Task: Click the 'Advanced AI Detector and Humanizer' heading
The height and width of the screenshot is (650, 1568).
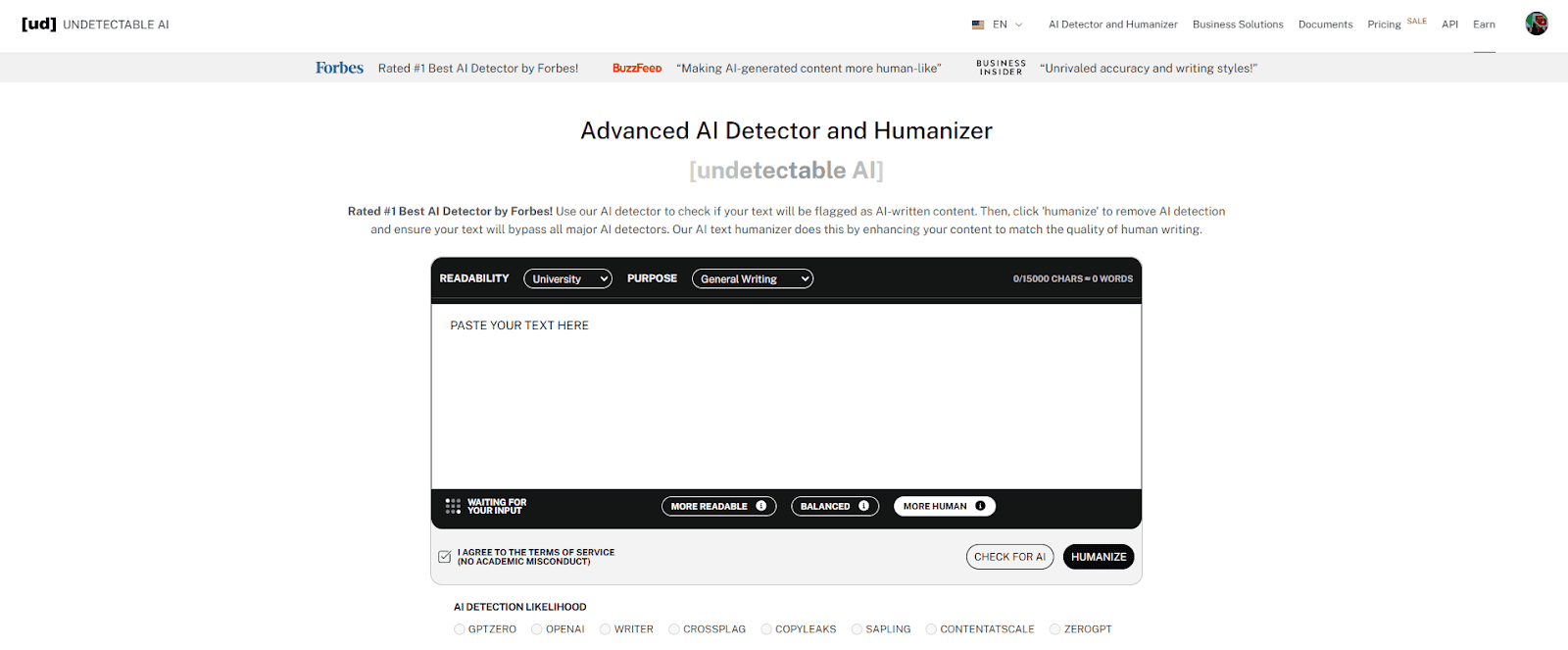Action: 786,130
